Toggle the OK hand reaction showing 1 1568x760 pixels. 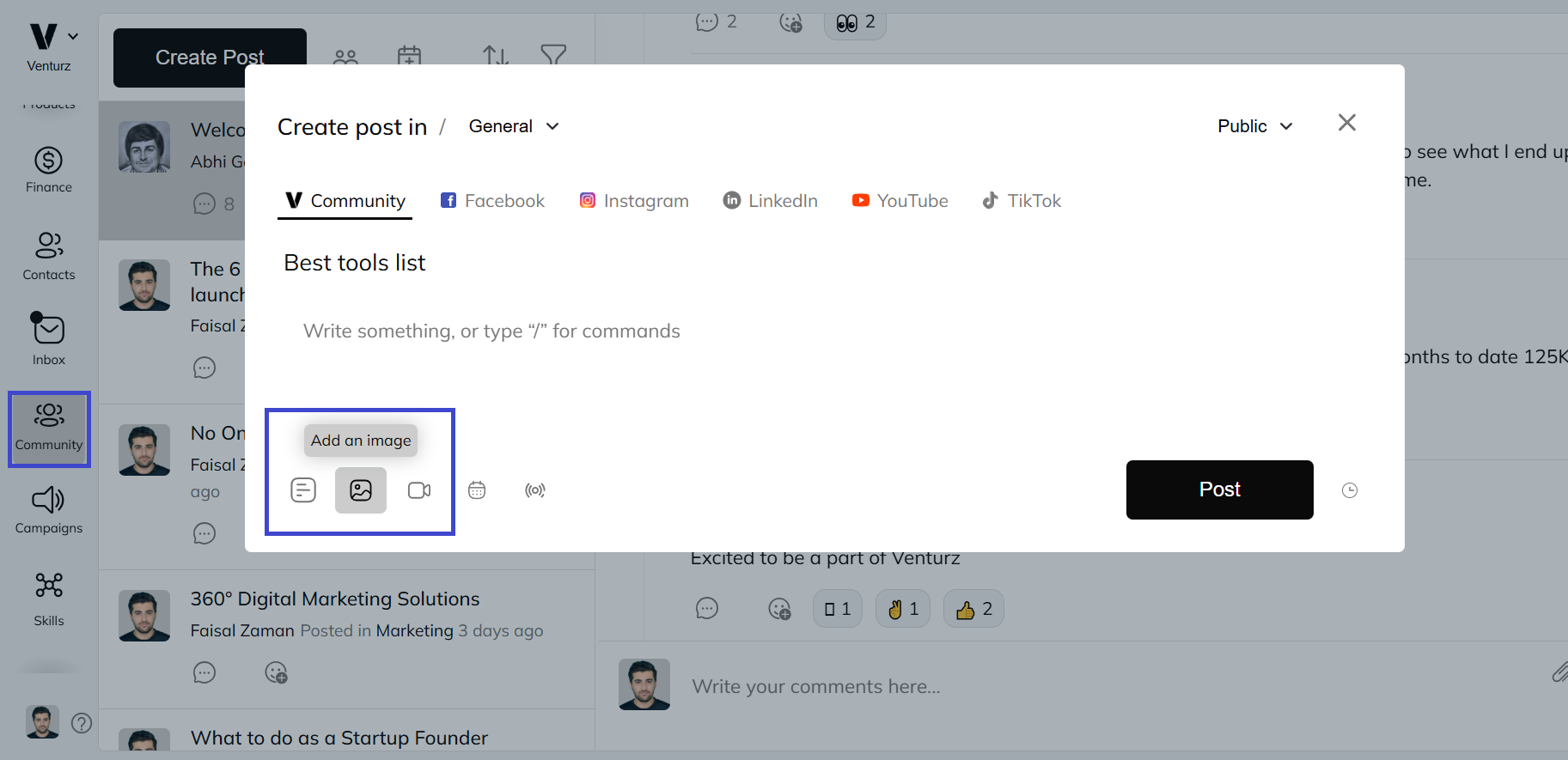point(903,609)
